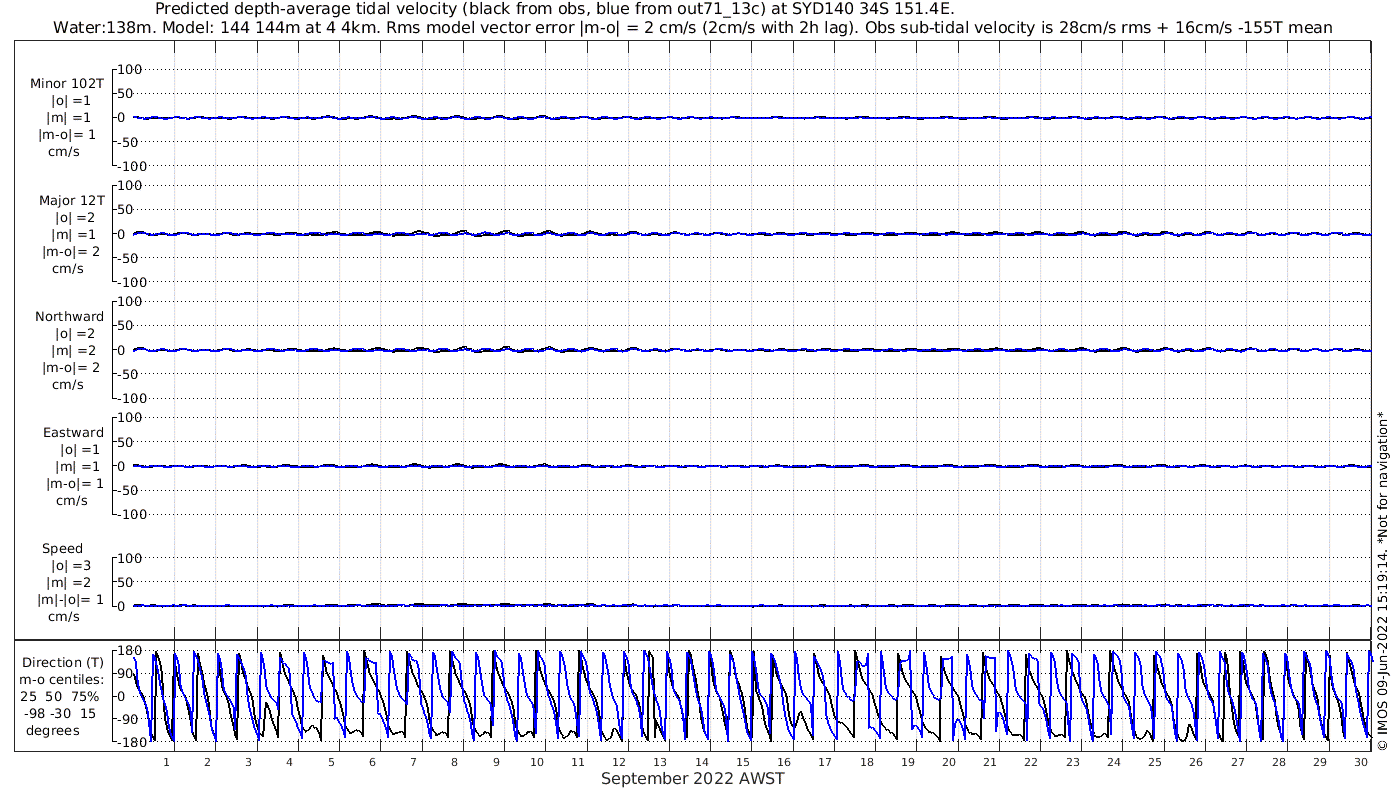Click the 100 tick on Speed panel axis
Screen dimensions: 1400x800
click(x=132, y=558)
